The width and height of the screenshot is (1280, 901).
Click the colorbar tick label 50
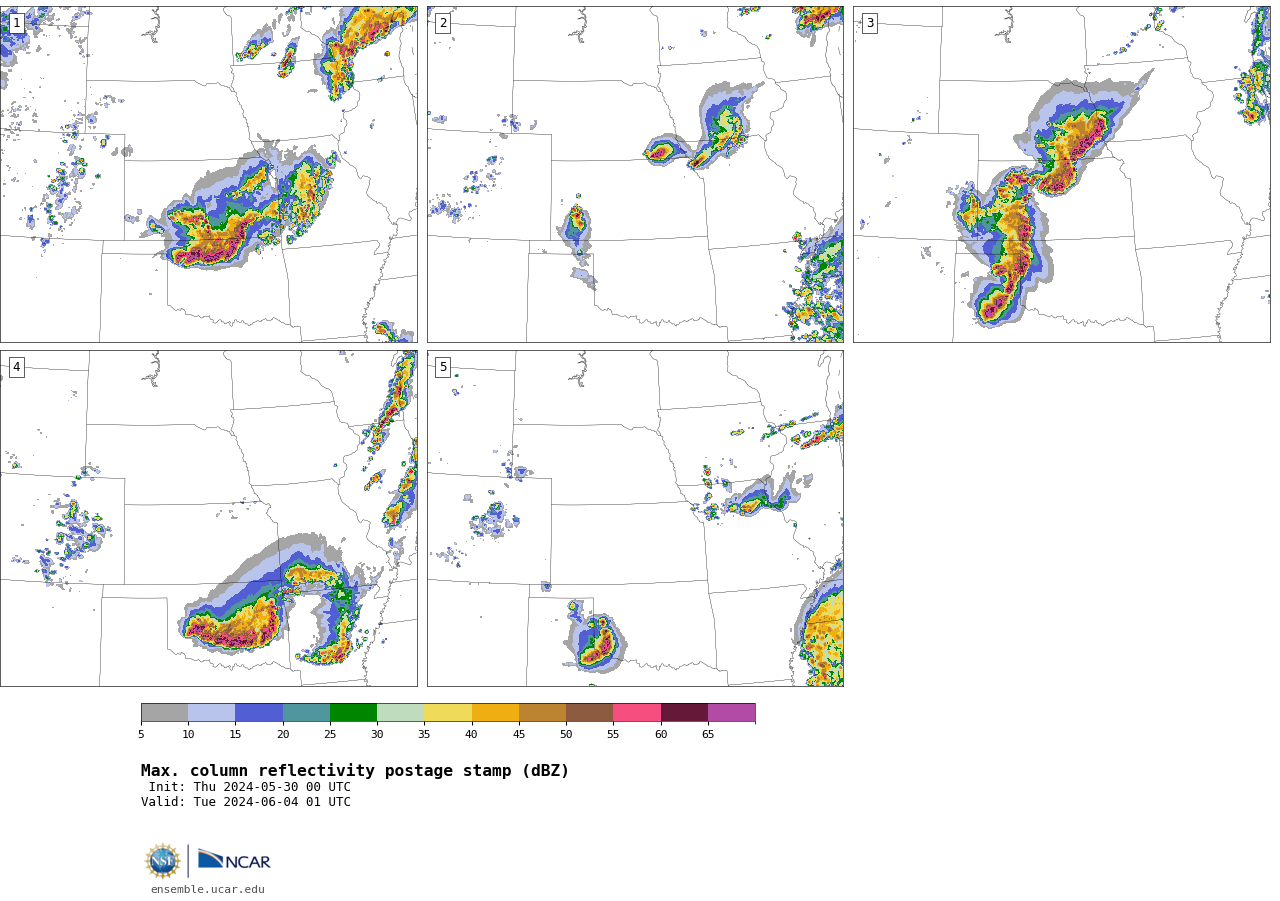[x=566, y=735]
